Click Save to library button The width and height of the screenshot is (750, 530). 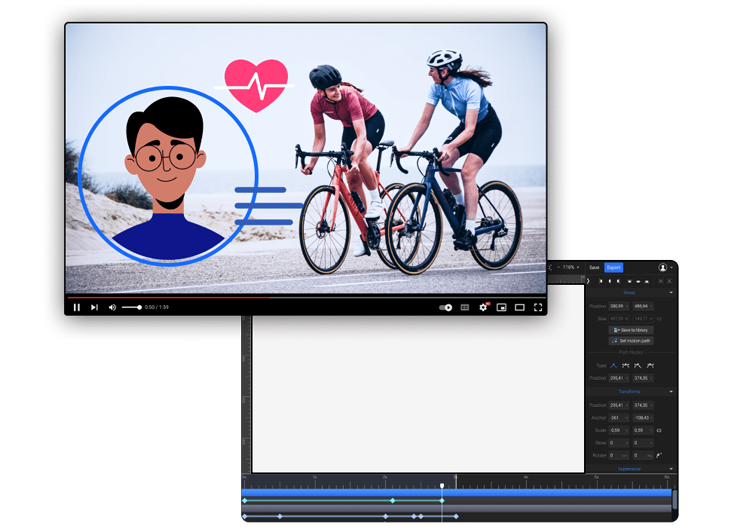coord(631,330)
